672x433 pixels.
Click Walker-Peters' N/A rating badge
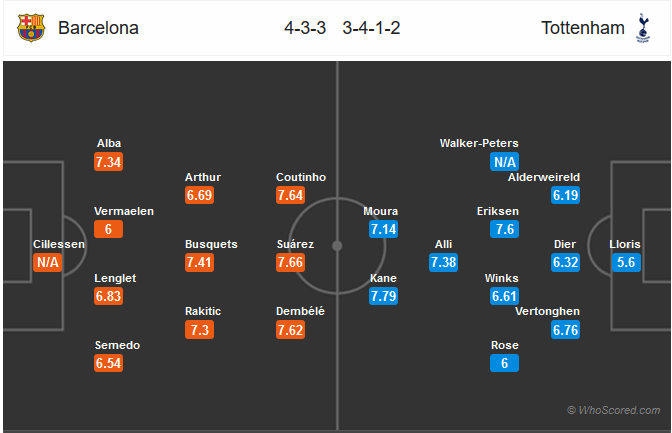coord(504,162)
